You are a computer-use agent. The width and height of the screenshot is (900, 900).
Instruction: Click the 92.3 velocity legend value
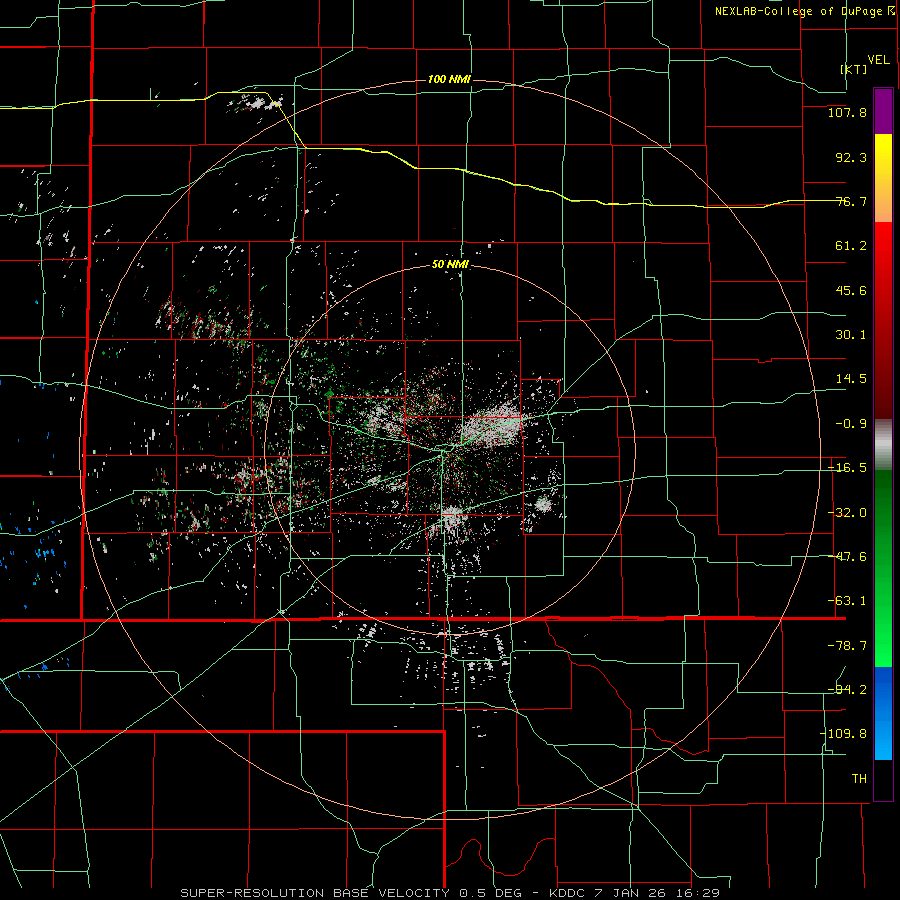(851, 157)
